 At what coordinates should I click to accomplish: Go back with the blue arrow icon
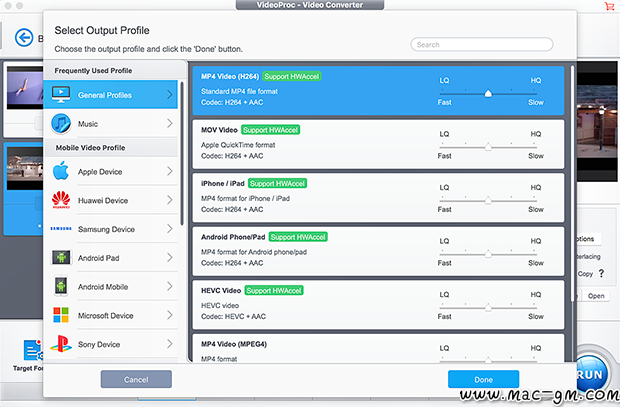click(x=24, y=38)
